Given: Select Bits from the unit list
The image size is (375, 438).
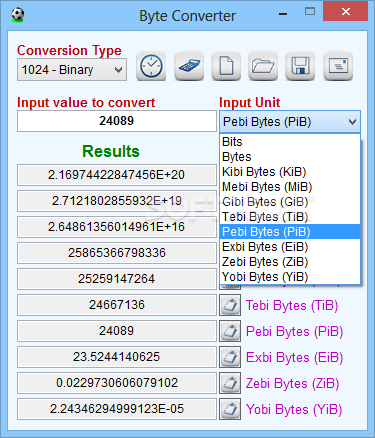Looking at the screenshot, I should [x=290, y=142].
